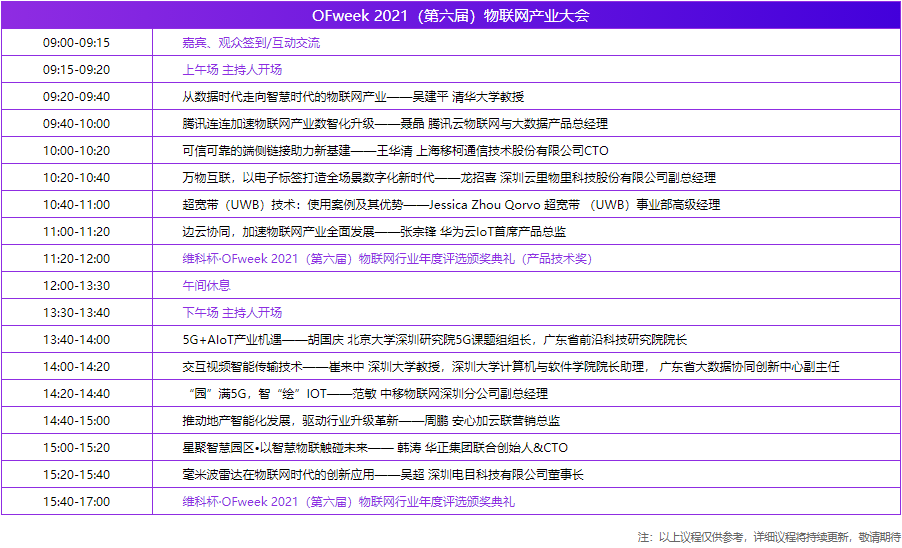Click the talk “园”满5G，智“绘”IOT by 范敏
The width and height of the screenshot is (902, 548).
tap(369, 394)
